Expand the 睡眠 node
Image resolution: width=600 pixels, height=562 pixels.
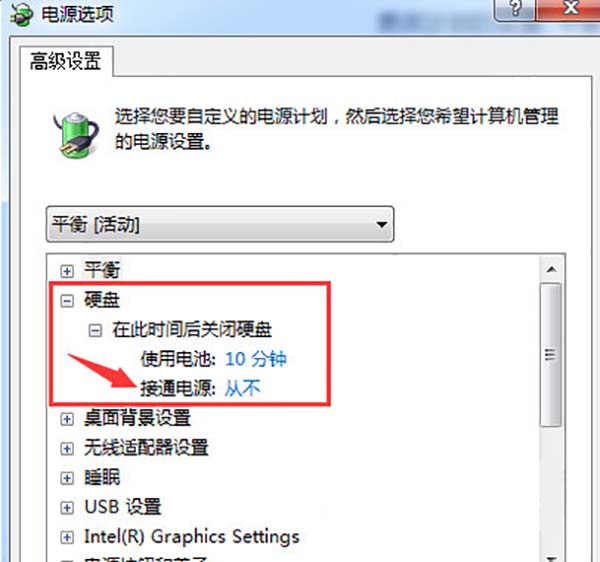click(67, 478)
